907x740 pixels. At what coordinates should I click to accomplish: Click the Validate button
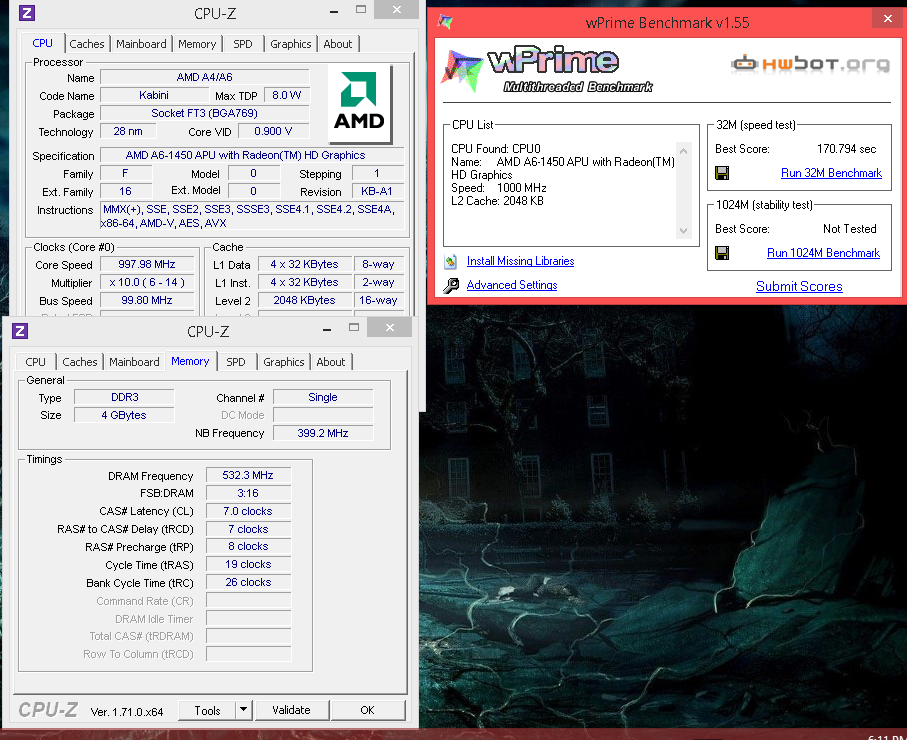pos(292,710)
